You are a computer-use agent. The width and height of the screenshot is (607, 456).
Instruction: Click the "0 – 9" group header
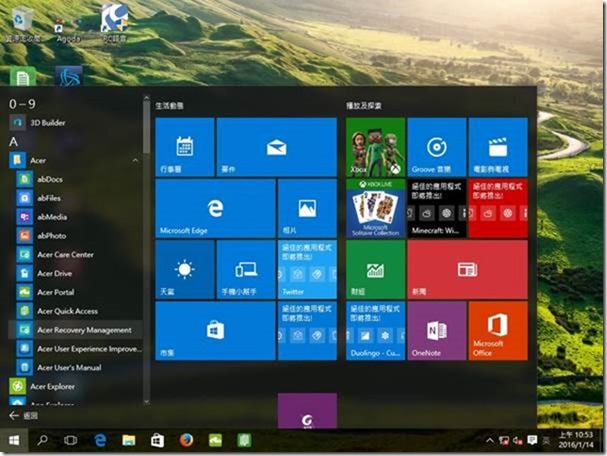(x=22, y=103)
